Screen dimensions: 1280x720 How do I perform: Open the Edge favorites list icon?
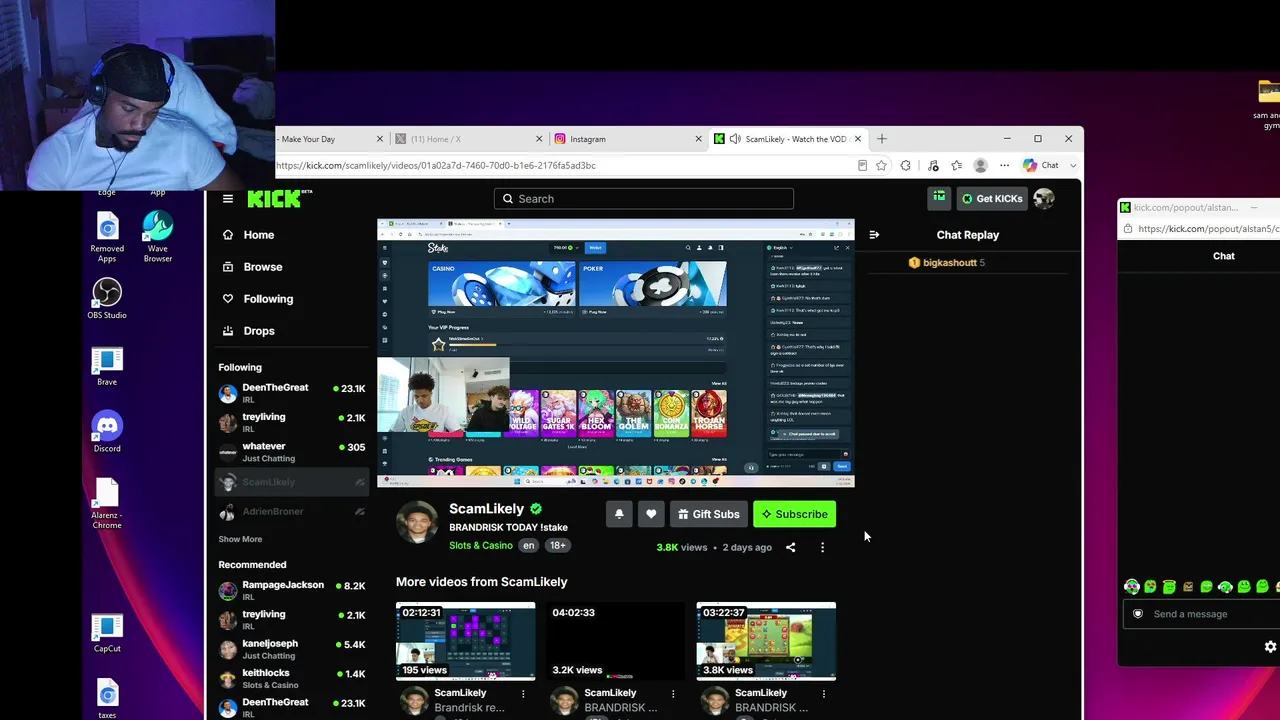pyautogui.click(x=956, y=165)
